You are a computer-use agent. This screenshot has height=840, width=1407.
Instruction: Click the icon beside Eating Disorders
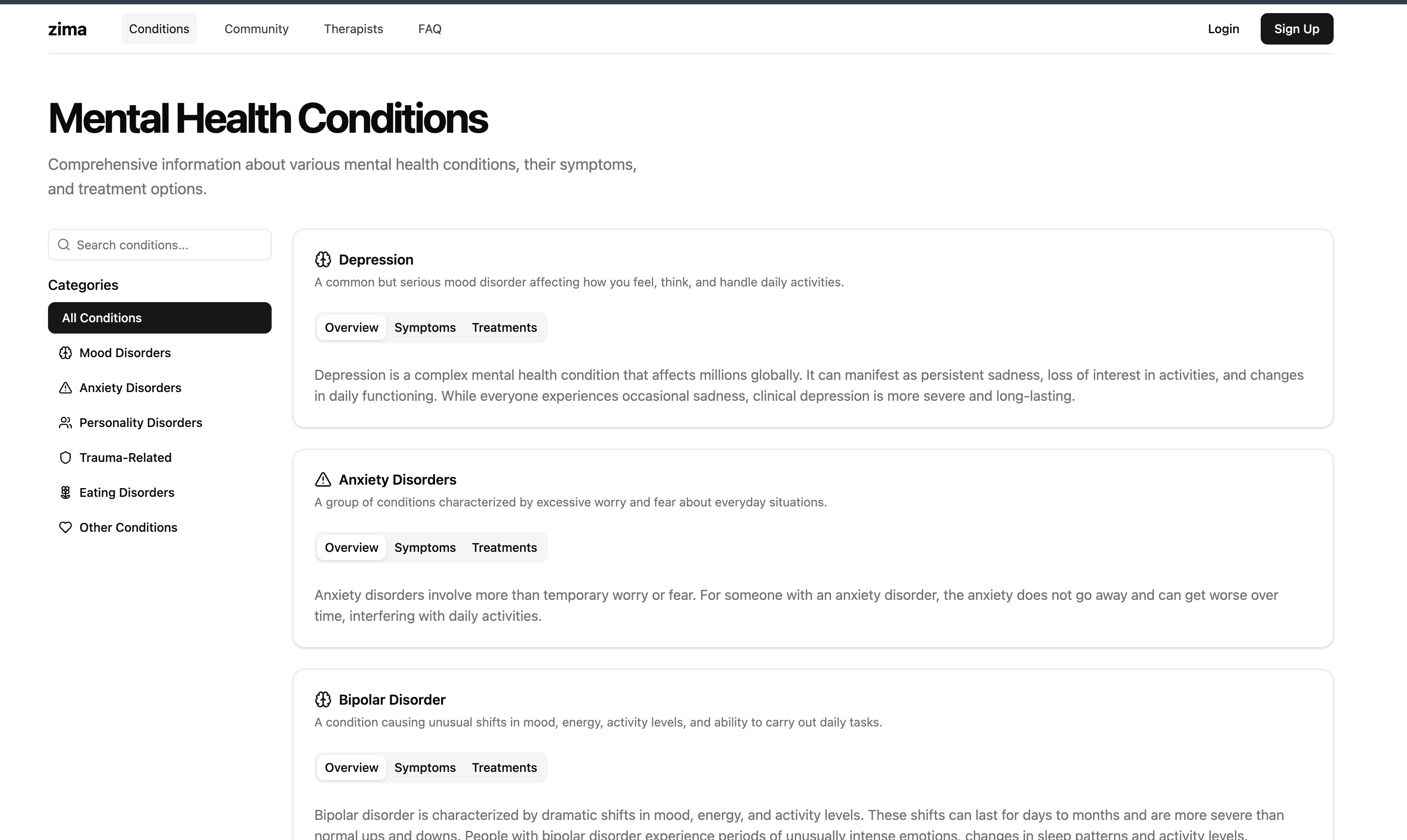coord(65,492)
